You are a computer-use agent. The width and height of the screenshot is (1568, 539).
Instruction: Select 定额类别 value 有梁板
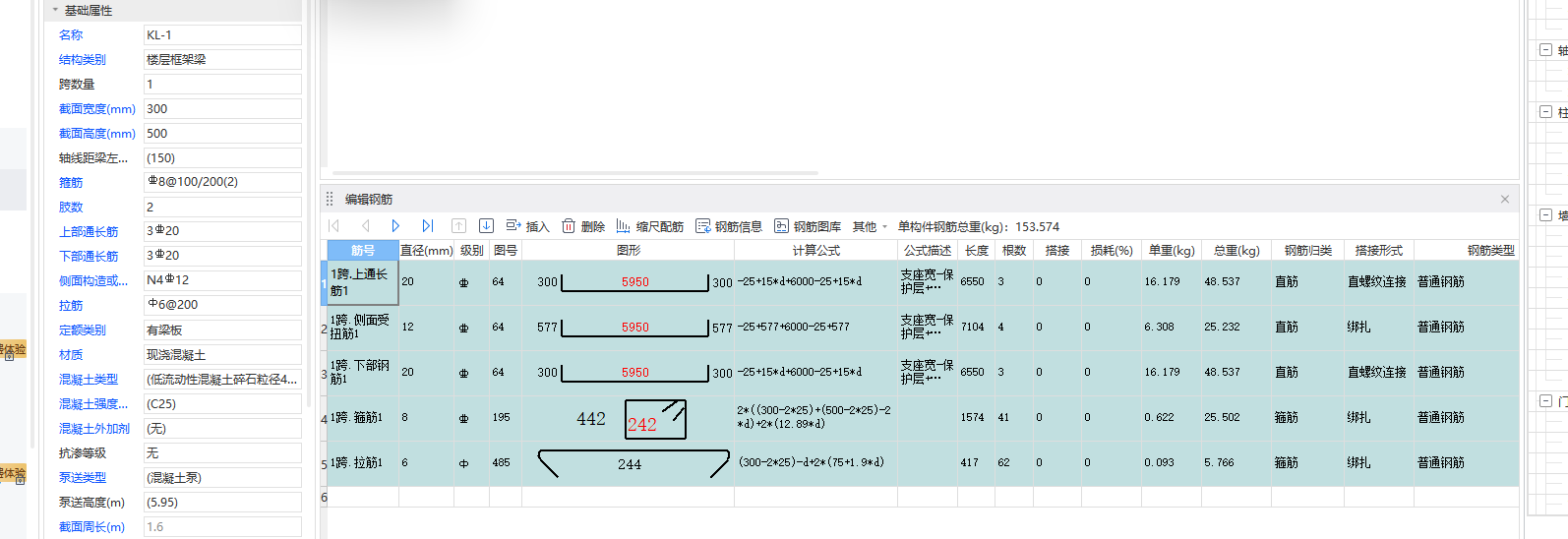[x=222, y=329]
